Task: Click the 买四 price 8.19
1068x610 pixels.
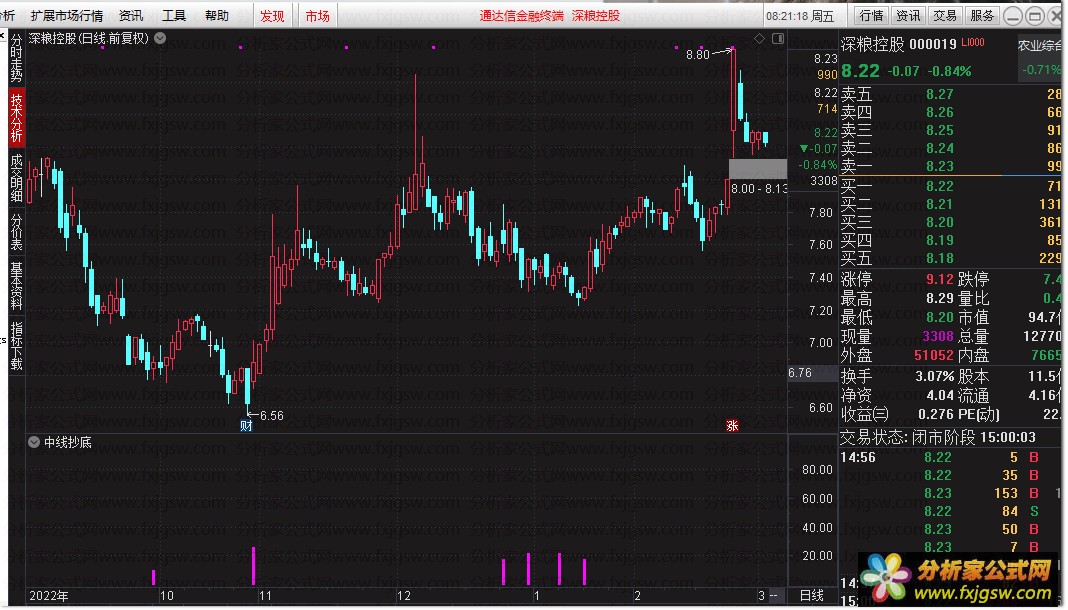Action: pos(939,240)
